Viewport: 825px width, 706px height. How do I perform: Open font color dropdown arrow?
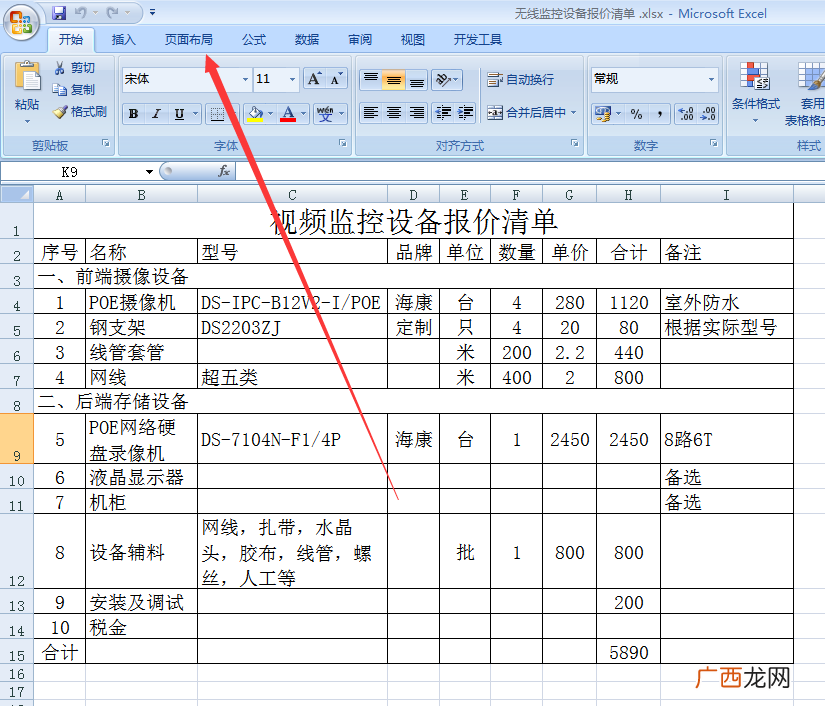304,114
